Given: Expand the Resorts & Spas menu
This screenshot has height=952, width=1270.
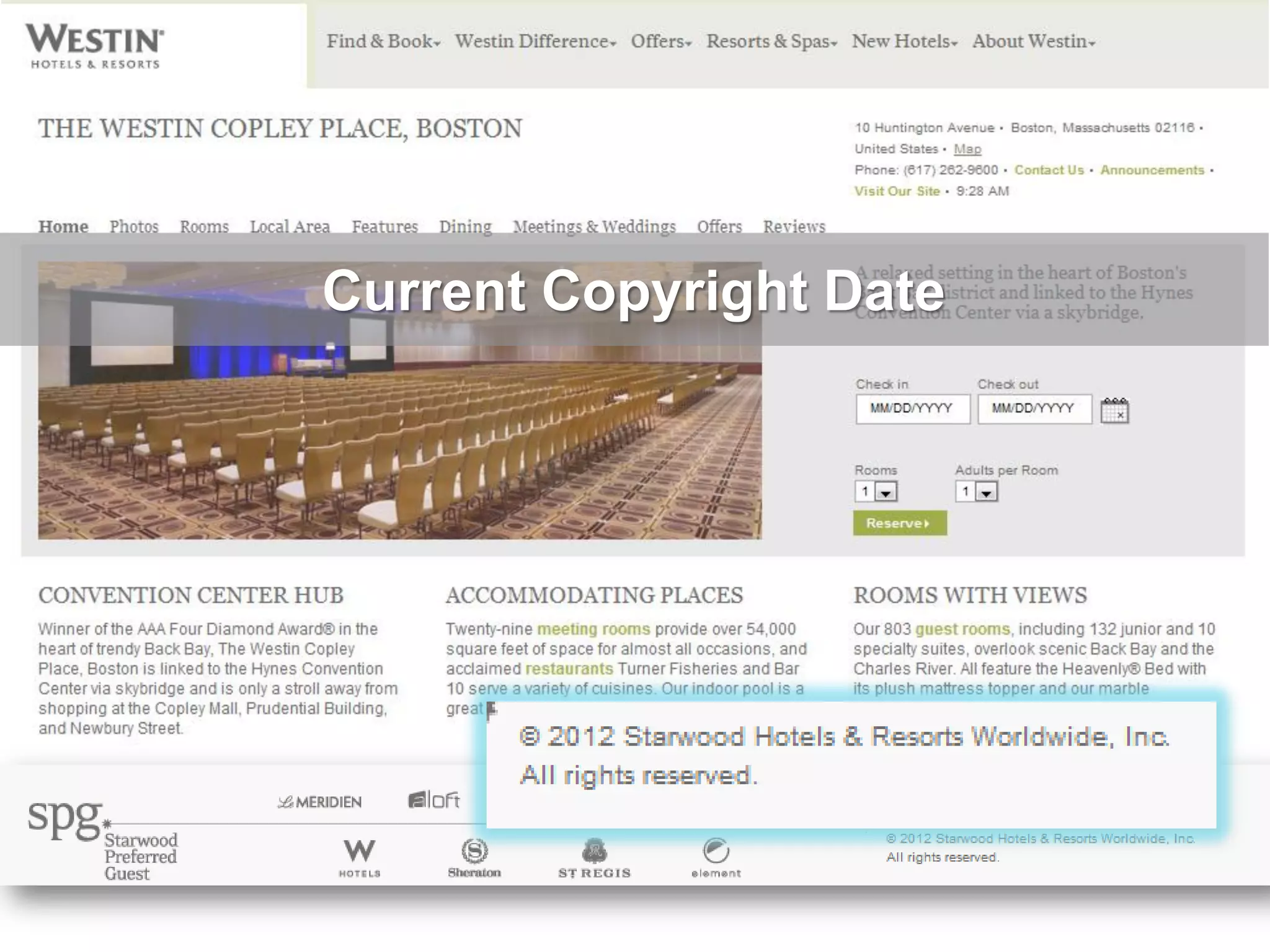Looking at the screenshot, I should coord(772,42).
